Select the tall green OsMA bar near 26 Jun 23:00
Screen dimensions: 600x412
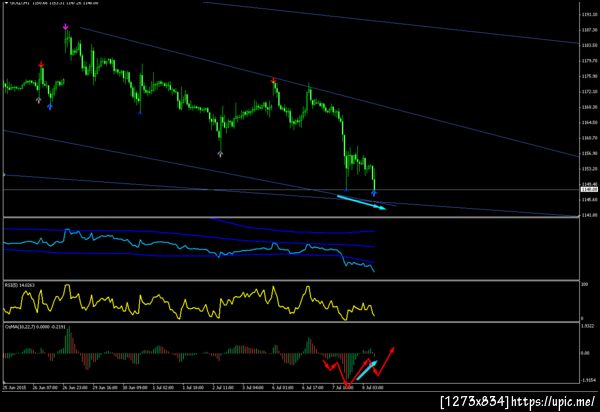68,340
